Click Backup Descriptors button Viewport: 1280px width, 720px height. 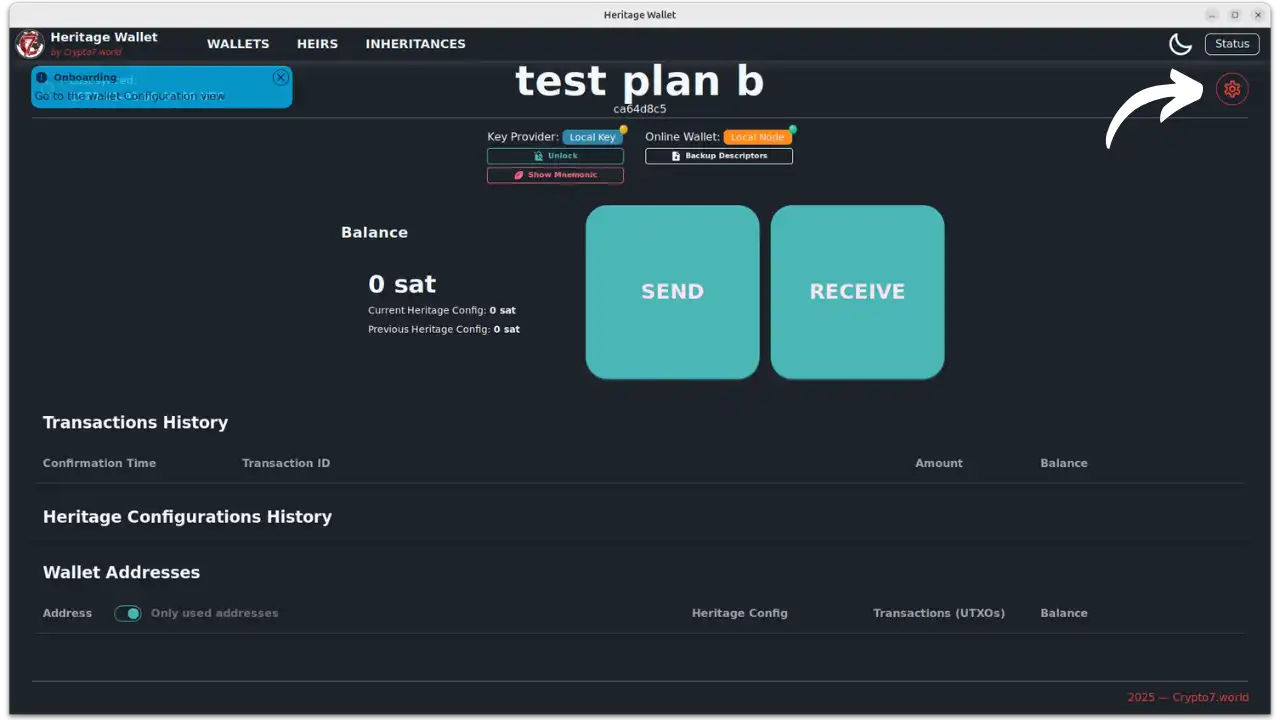point(719,156)
